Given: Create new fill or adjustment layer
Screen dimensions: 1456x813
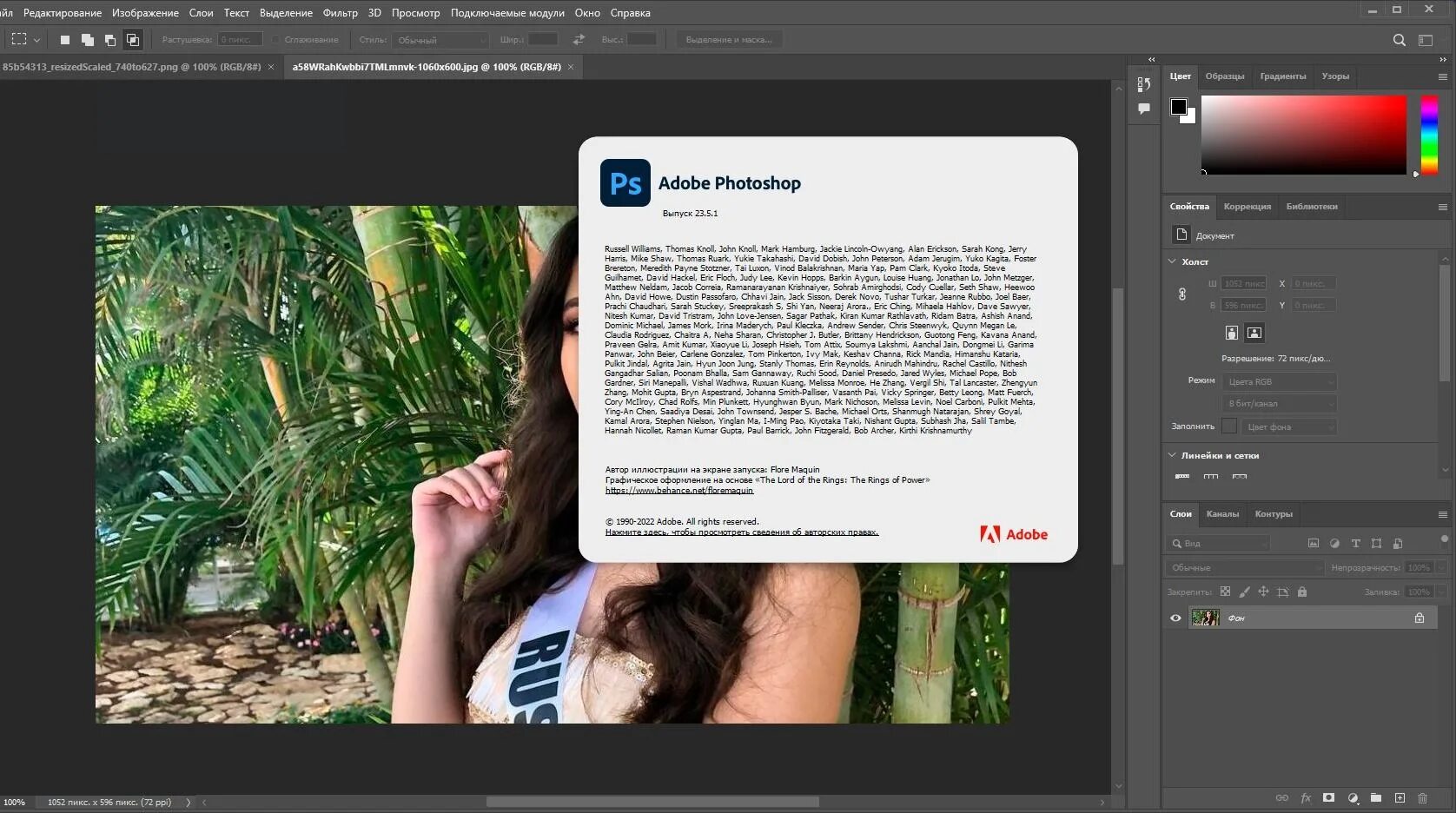Looking at the screenshot, I should point(1353,797).
